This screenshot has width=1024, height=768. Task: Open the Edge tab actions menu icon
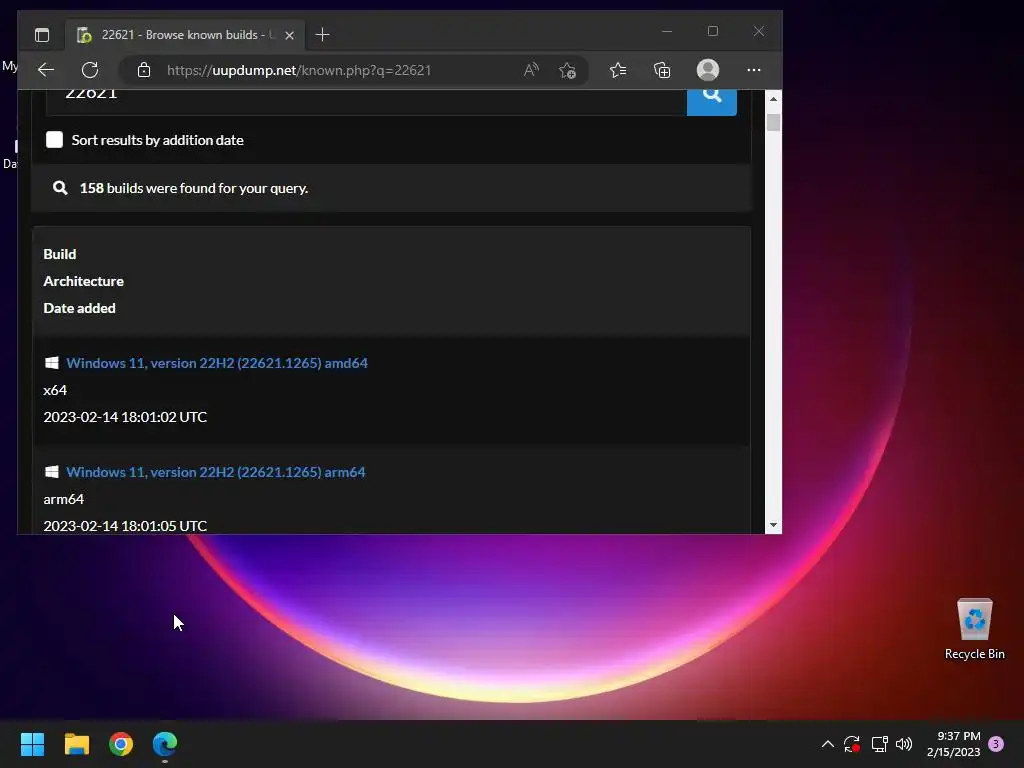point(42,35)
